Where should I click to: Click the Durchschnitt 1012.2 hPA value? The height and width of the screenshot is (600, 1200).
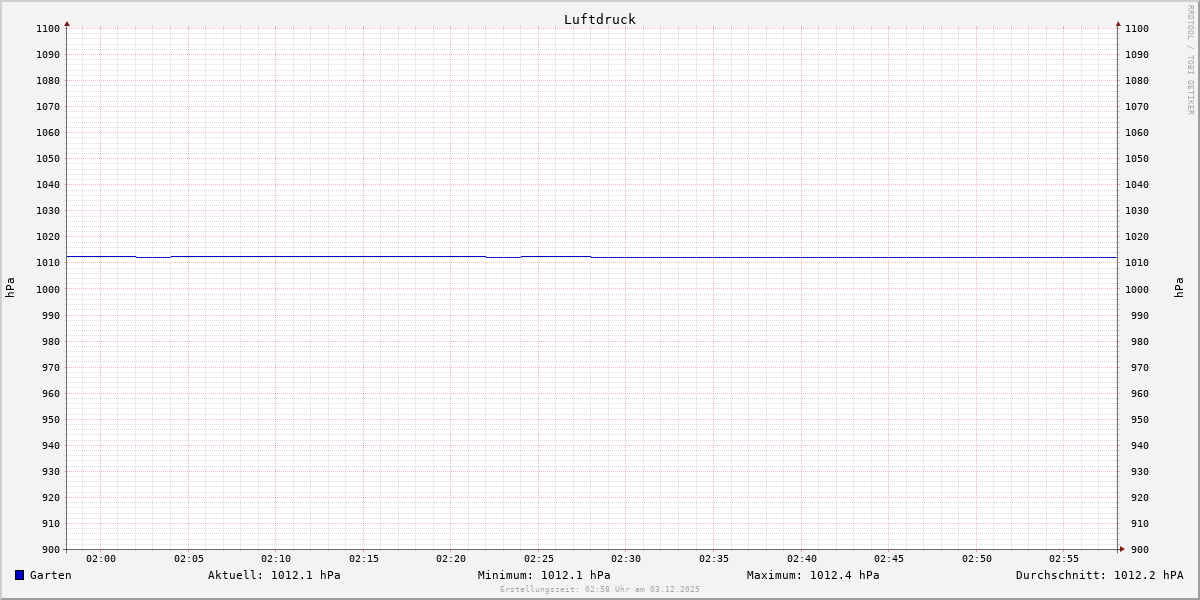click(1099, 575)
